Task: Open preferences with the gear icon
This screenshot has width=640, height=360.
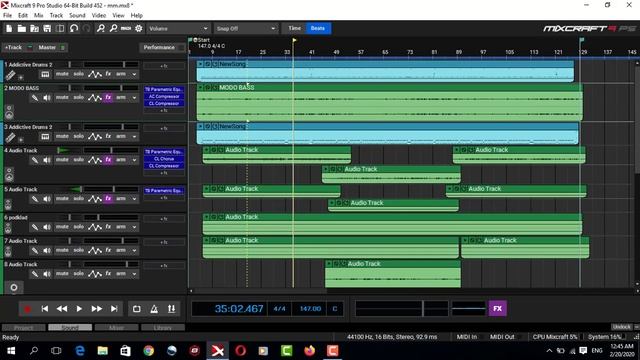Action: point(139,29)
